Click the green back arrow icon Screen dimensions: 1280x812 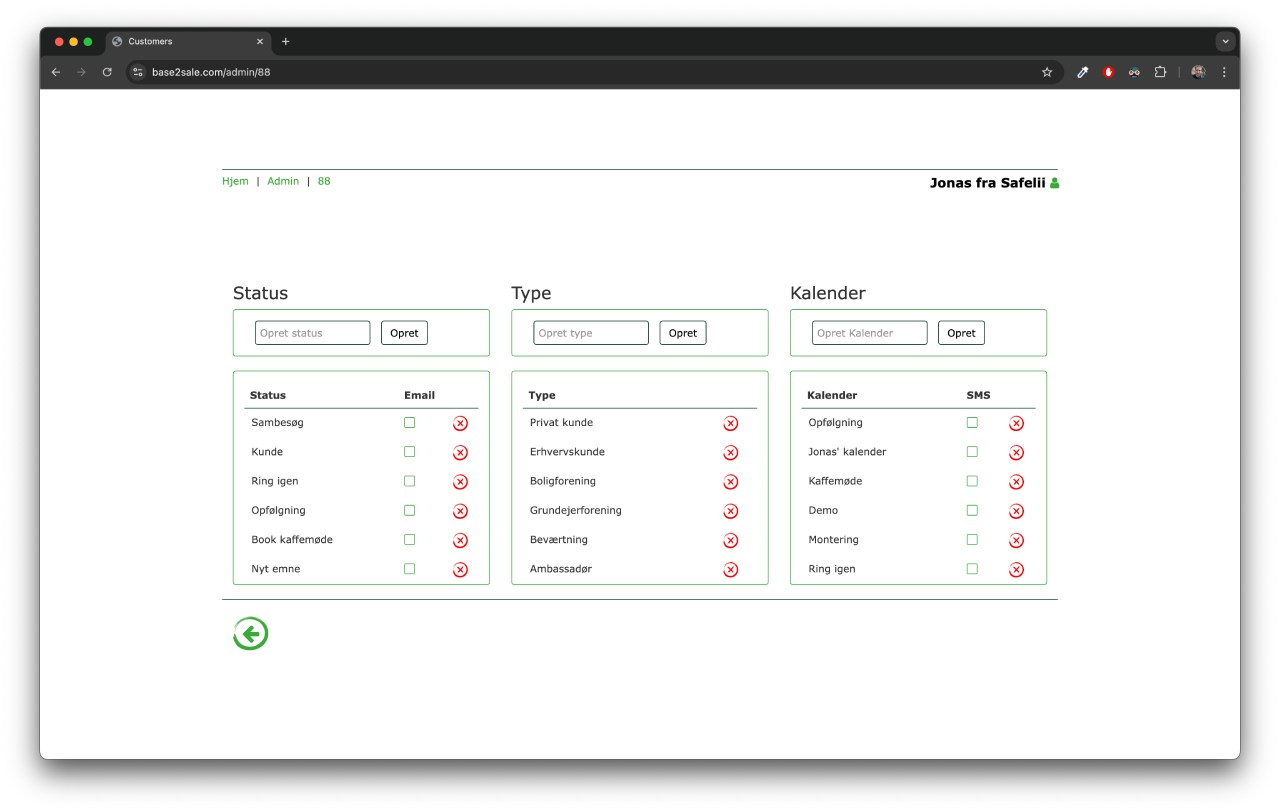tap(251, 634)
